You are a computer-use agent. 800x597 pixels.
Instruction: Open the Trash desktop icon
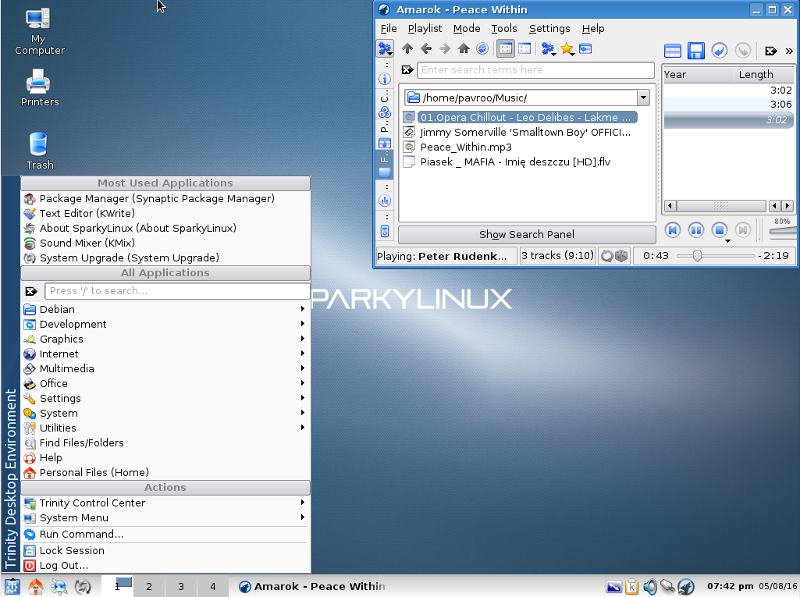pyautogui.click(x=39, y=151)
